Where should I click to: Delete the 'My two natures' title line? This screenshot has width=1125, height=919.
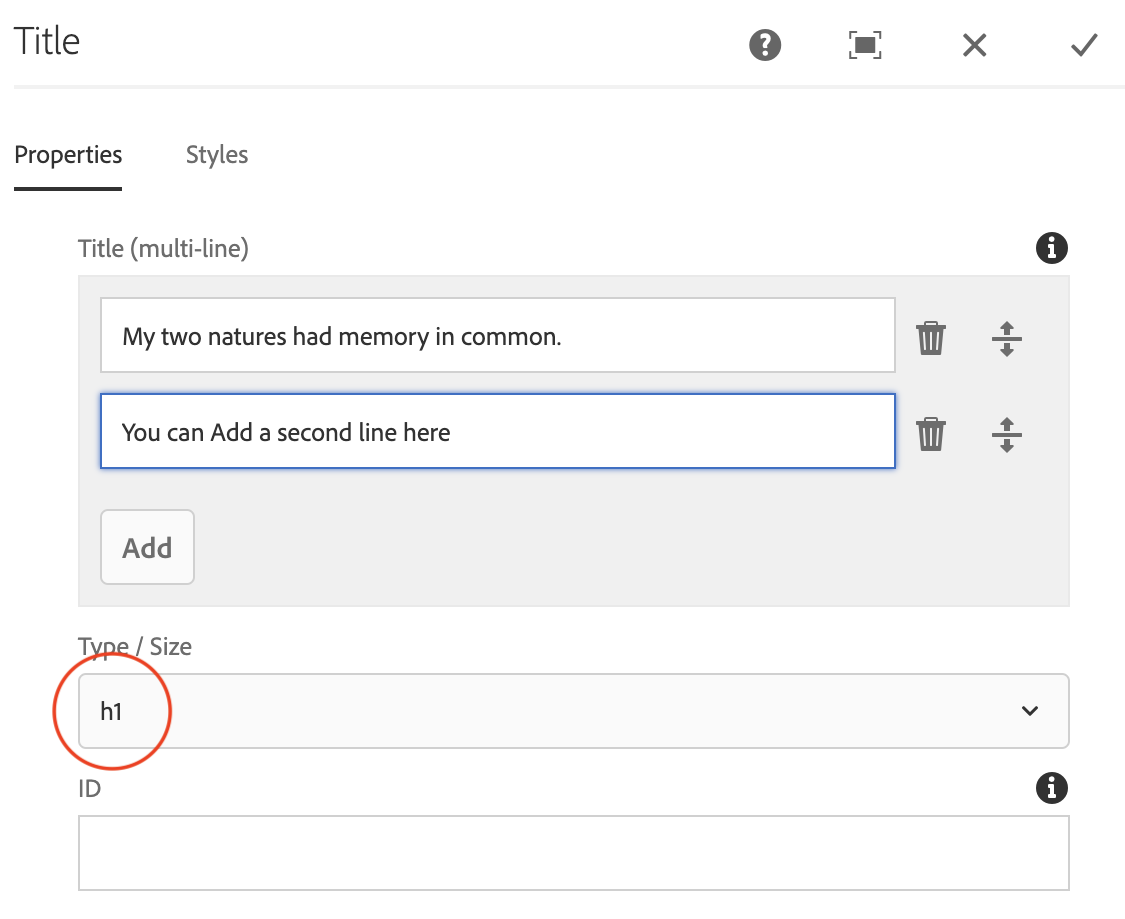point(930,339)
